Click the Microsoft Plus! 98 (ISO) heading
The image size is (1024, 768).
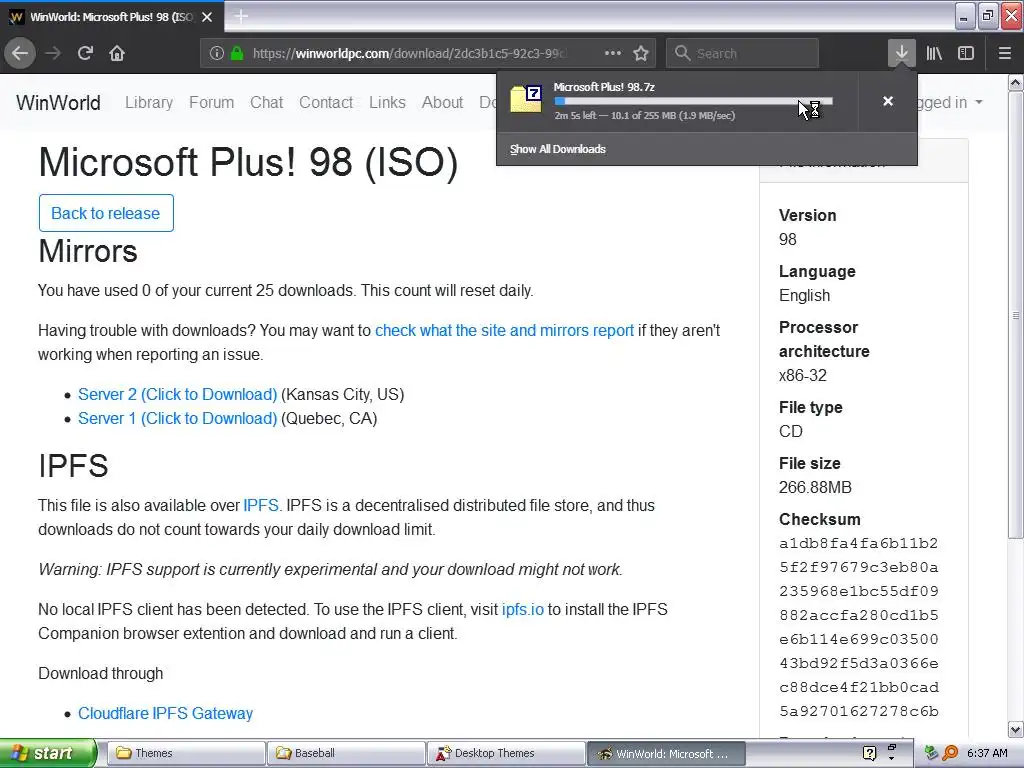(248, 162)
